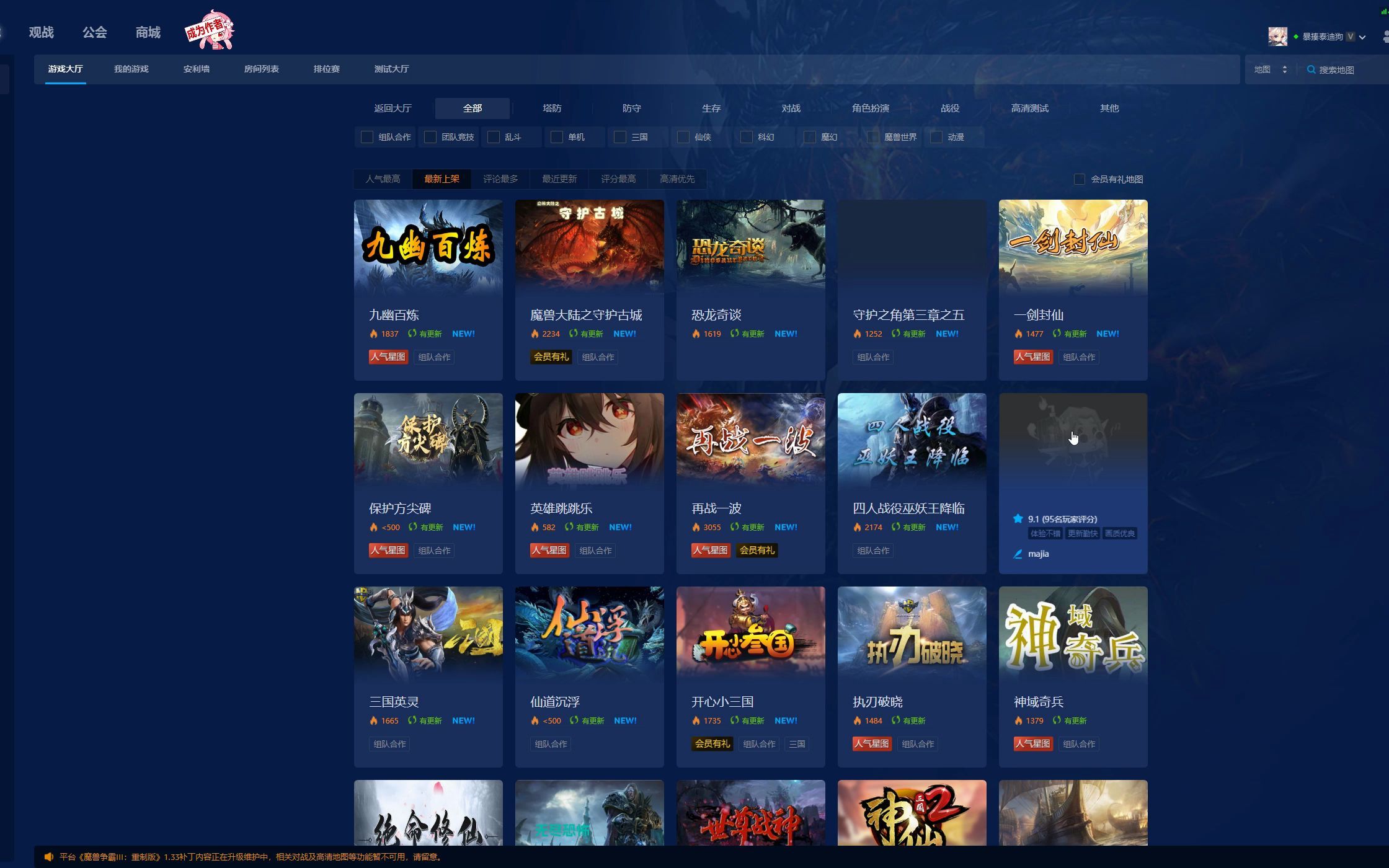
Task: Tick the 团队竞技 filter checkbox
Action: pyautogui.click(x=430, y=137)
